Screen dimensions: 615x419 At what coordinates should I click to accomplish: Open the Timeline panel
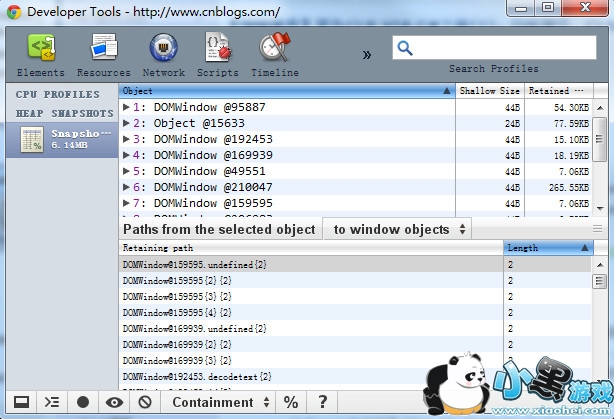[x=274, y=55]
